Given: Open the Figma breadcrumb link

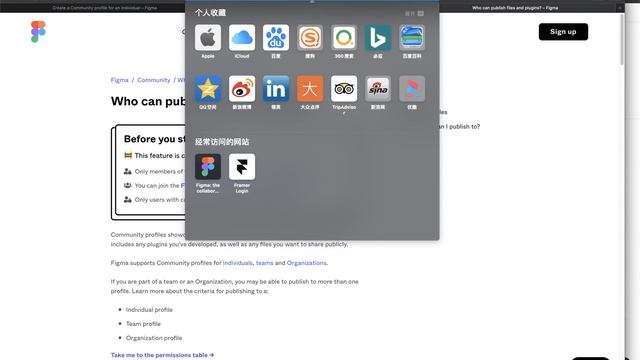Looking at the screenshot, I should (119, 80).
